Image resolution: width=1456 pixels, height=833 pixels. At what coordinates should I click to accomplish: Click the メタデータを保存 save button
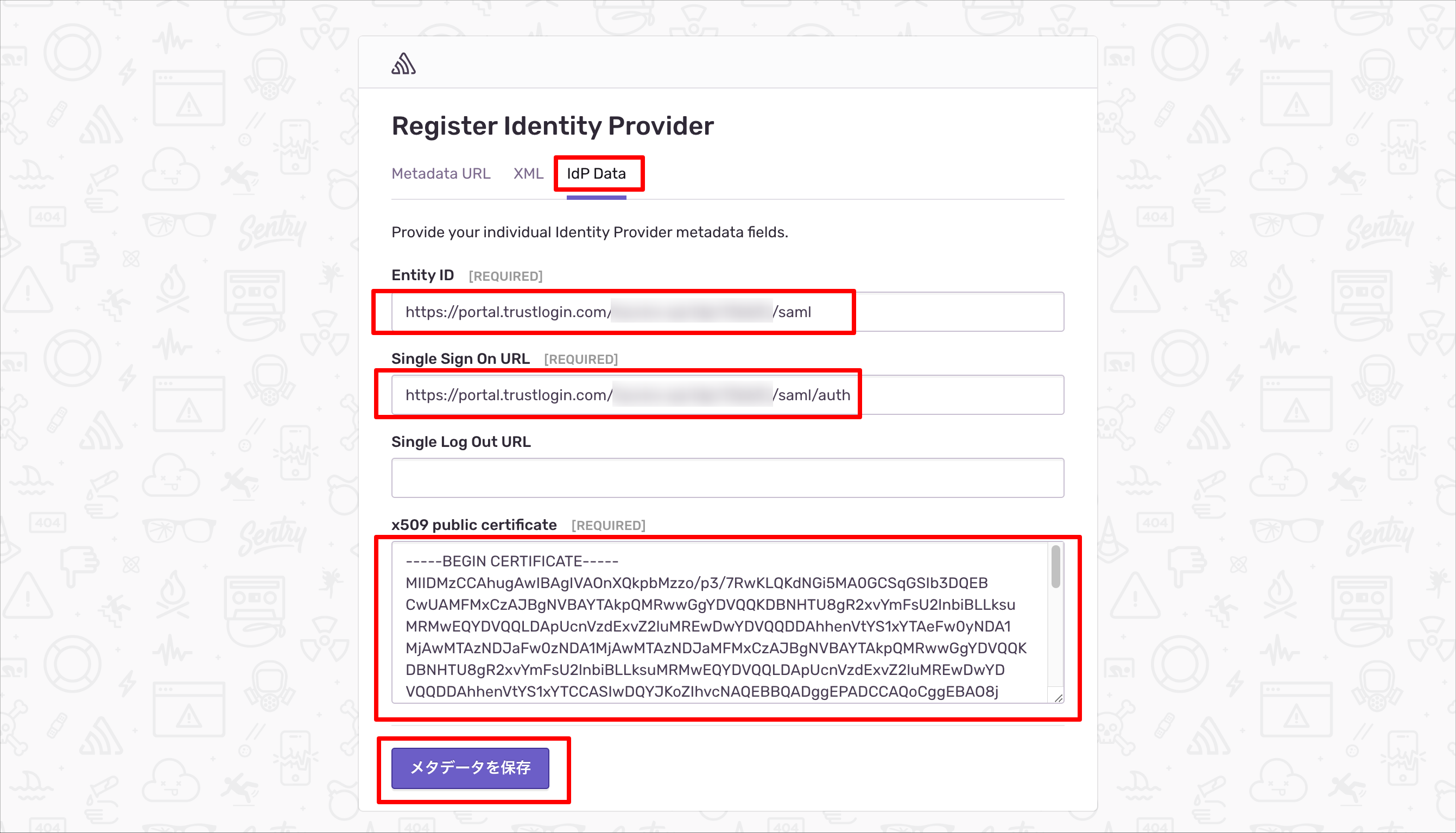(470, 768)
